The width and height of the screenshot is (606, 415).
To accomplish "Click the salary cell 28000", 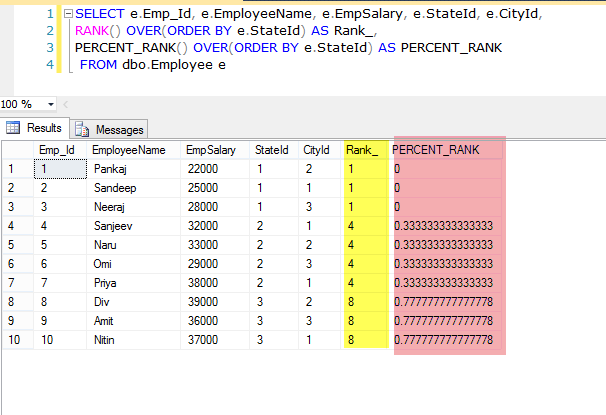I will pos(215,207).
